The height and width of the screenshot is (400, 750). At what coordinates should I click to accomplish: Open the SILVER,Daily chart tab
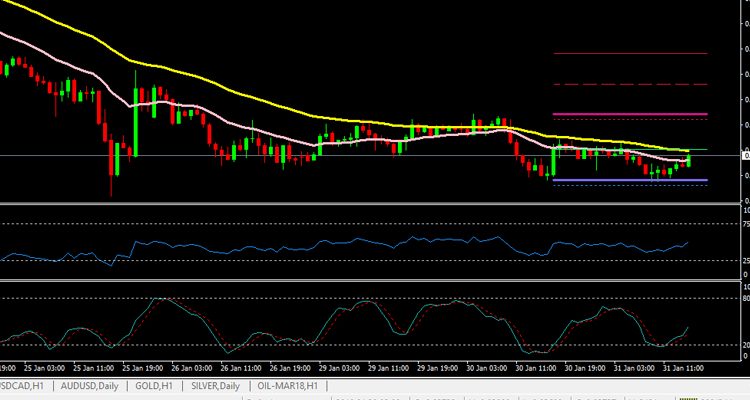tap(215, 386)
